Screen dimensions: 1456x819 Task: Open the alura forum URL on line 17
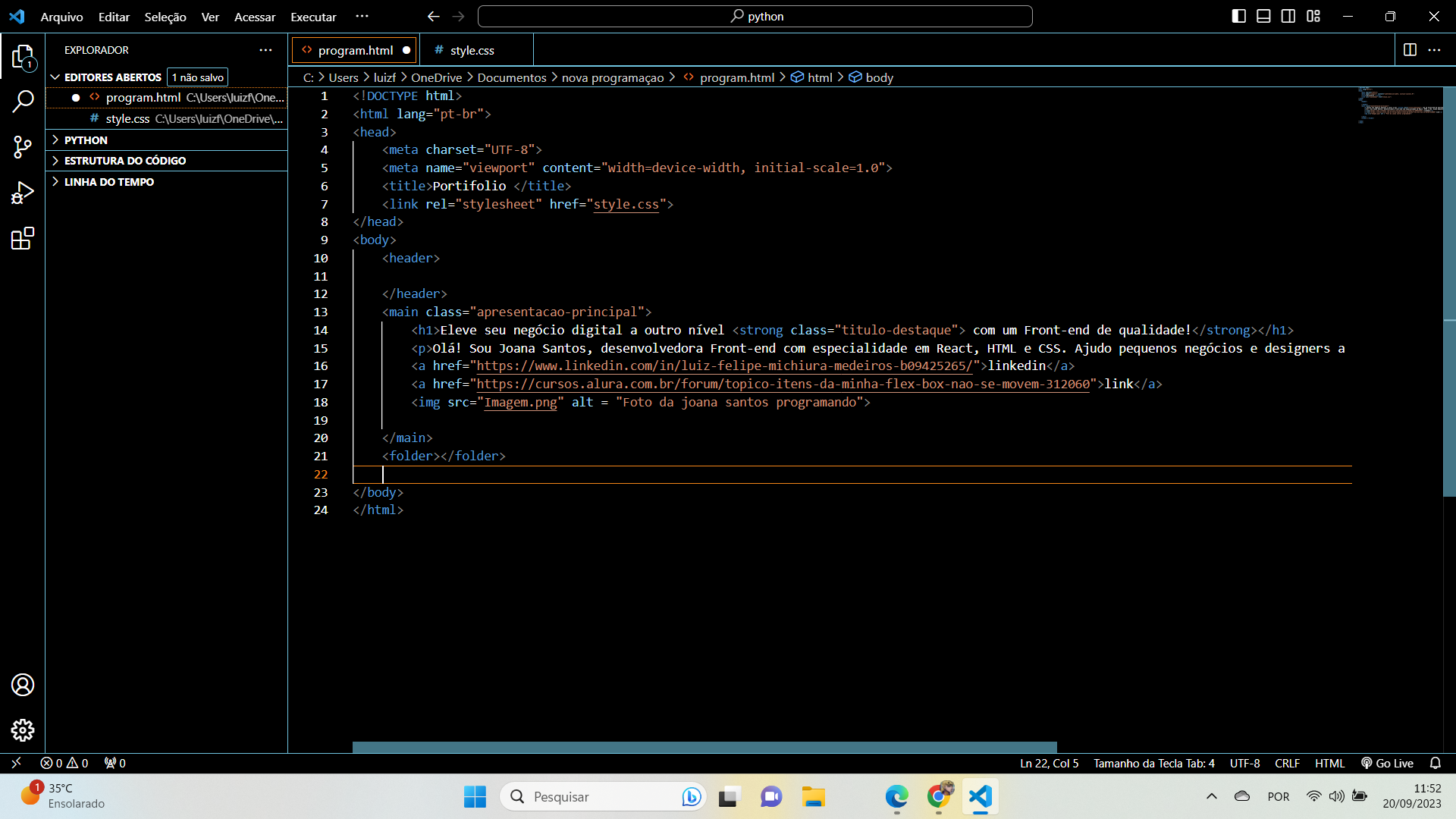point(783,384)
